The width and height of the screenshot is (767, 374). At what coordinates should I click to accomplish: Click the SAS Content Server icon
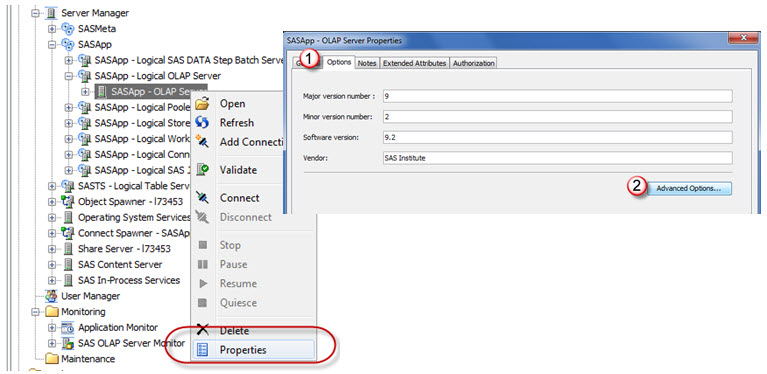68,264
